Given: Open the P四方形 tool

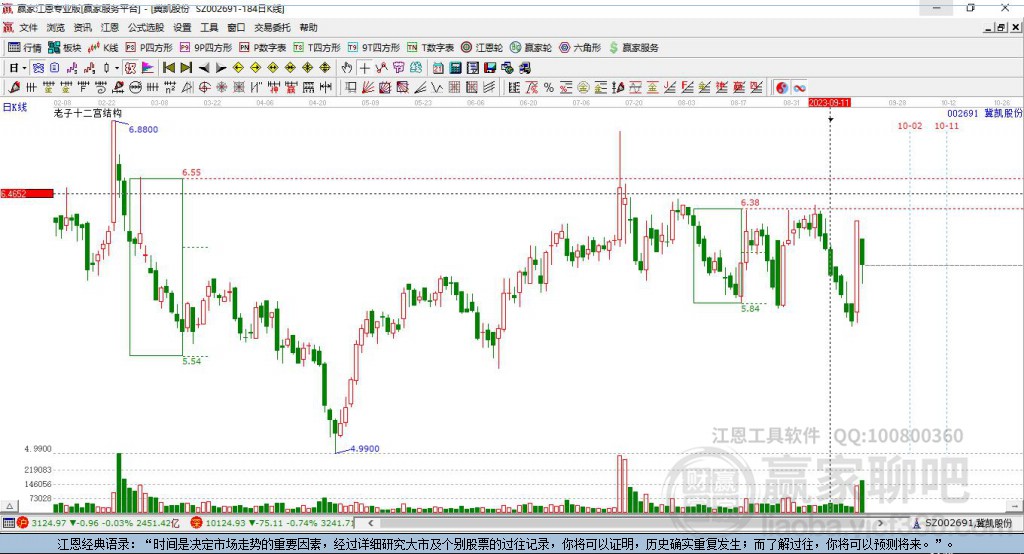Looking at the screenshot, I should click(x=149, y=48).
